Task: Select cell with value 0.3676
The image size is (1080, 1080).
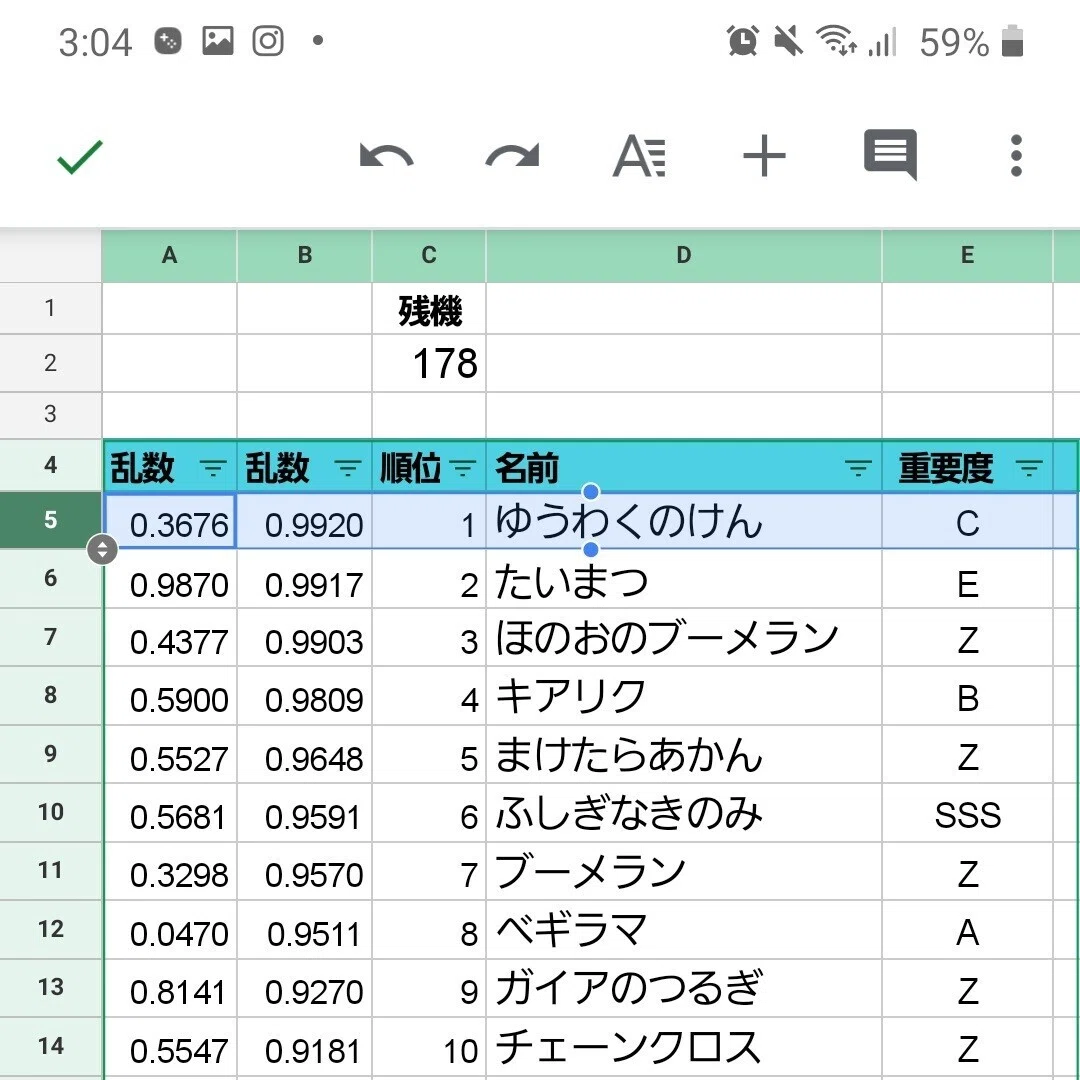Action: click(169, 521)
